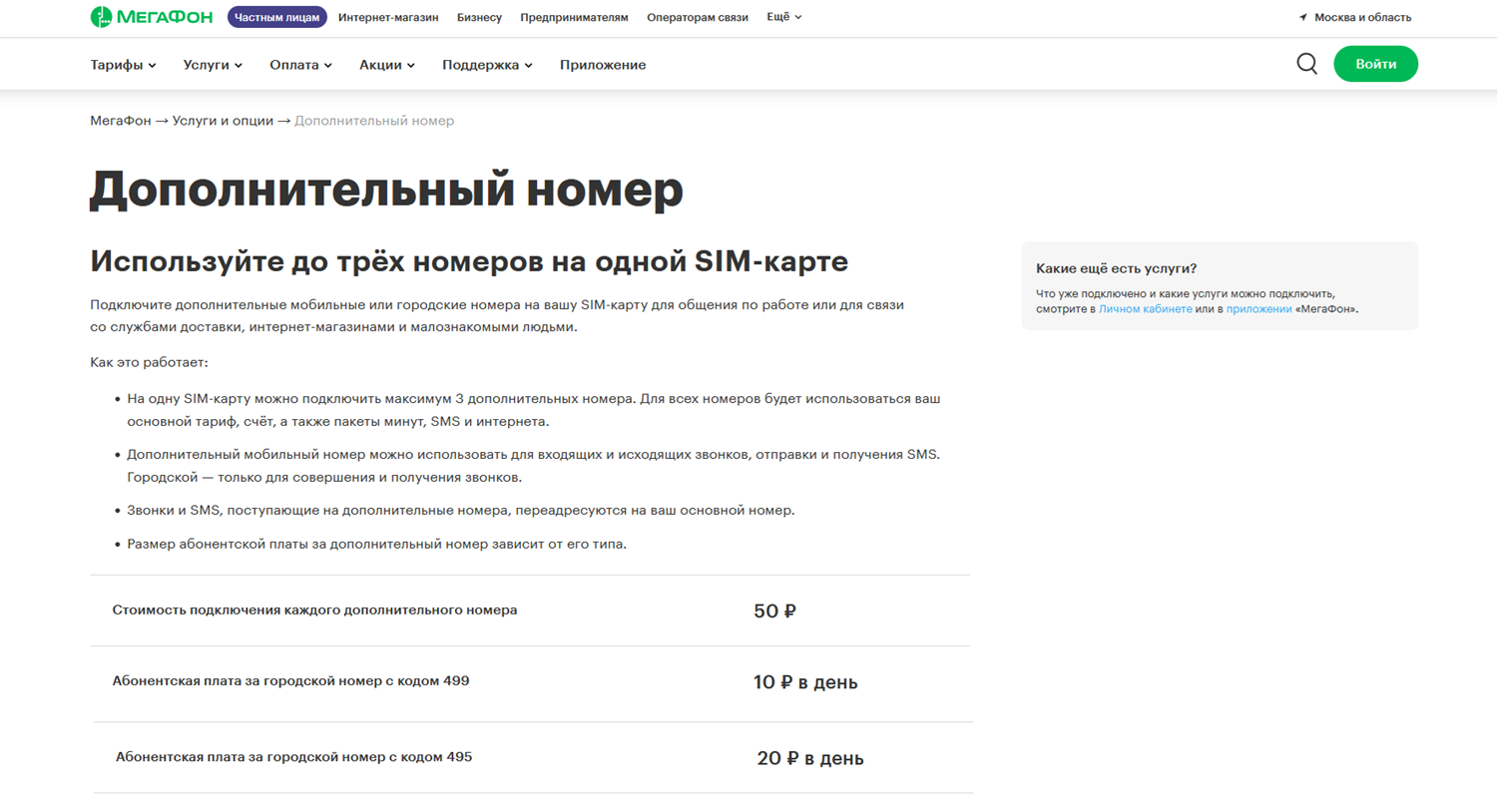Image resolution: width=1497 pixels, height=812 pixels.
Task: Click the row for код 499
Action: tap(530, 682)
